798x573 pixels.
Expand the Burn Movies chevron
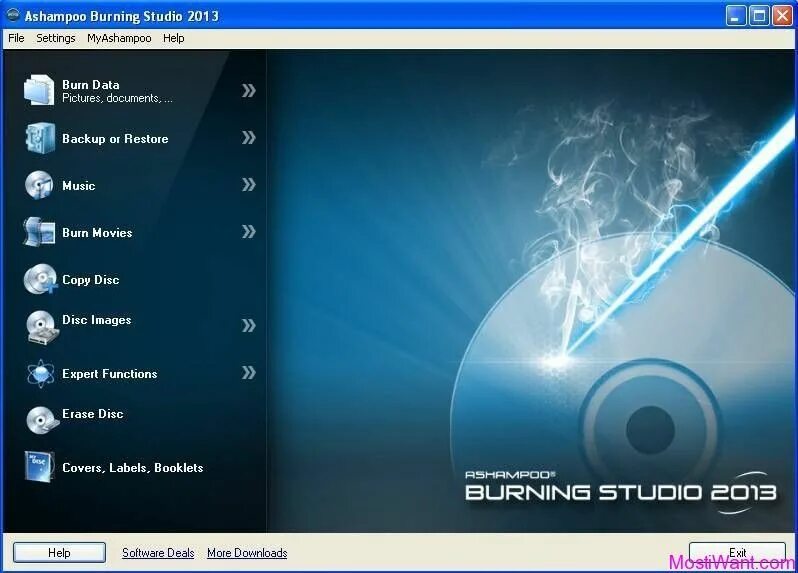click(x=248, y=232)
